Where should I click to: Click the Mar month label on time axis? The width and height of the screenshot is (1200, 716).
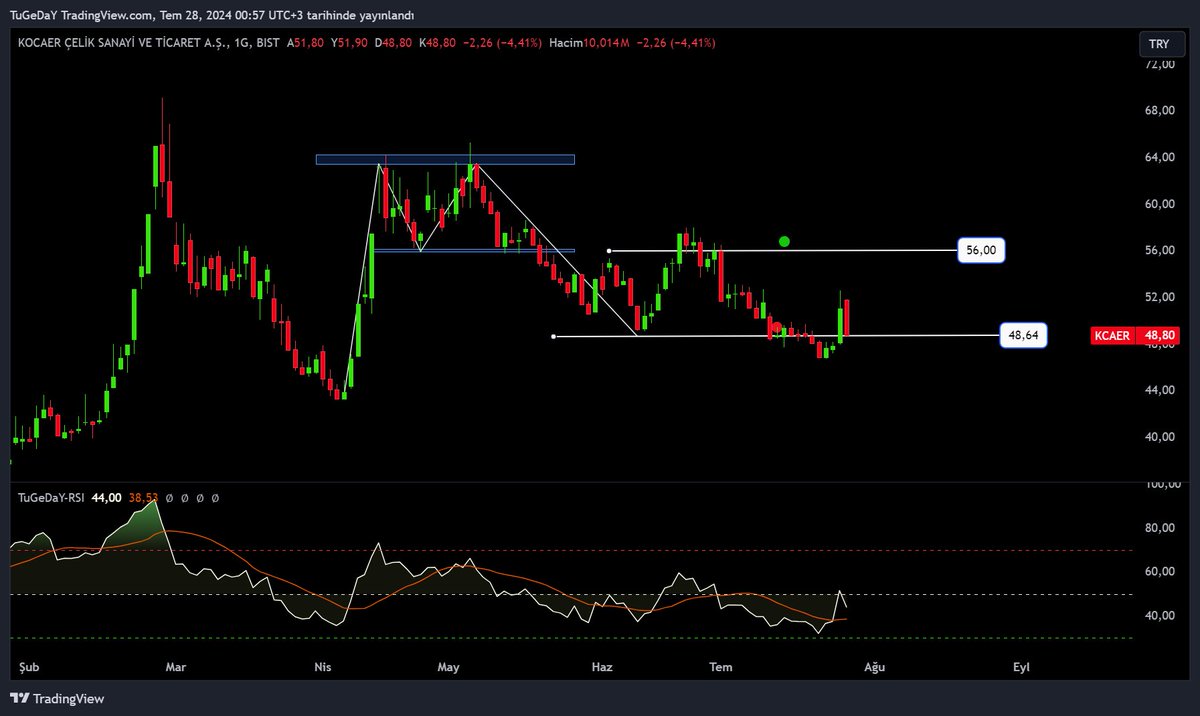(176, 666)
